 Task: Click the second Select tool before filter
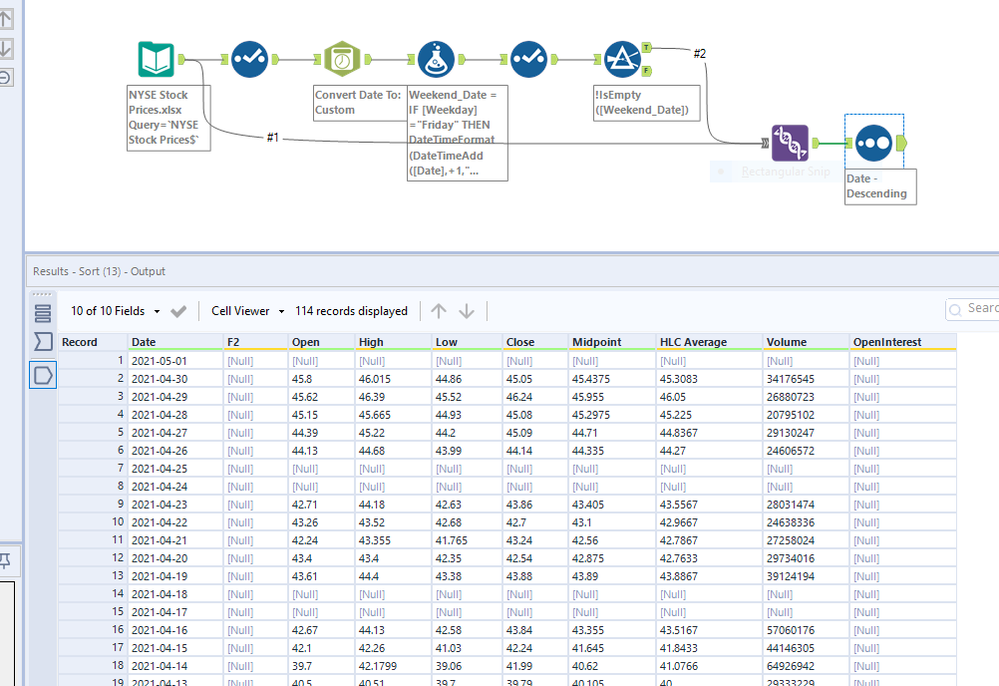click(x=529, y=59)
